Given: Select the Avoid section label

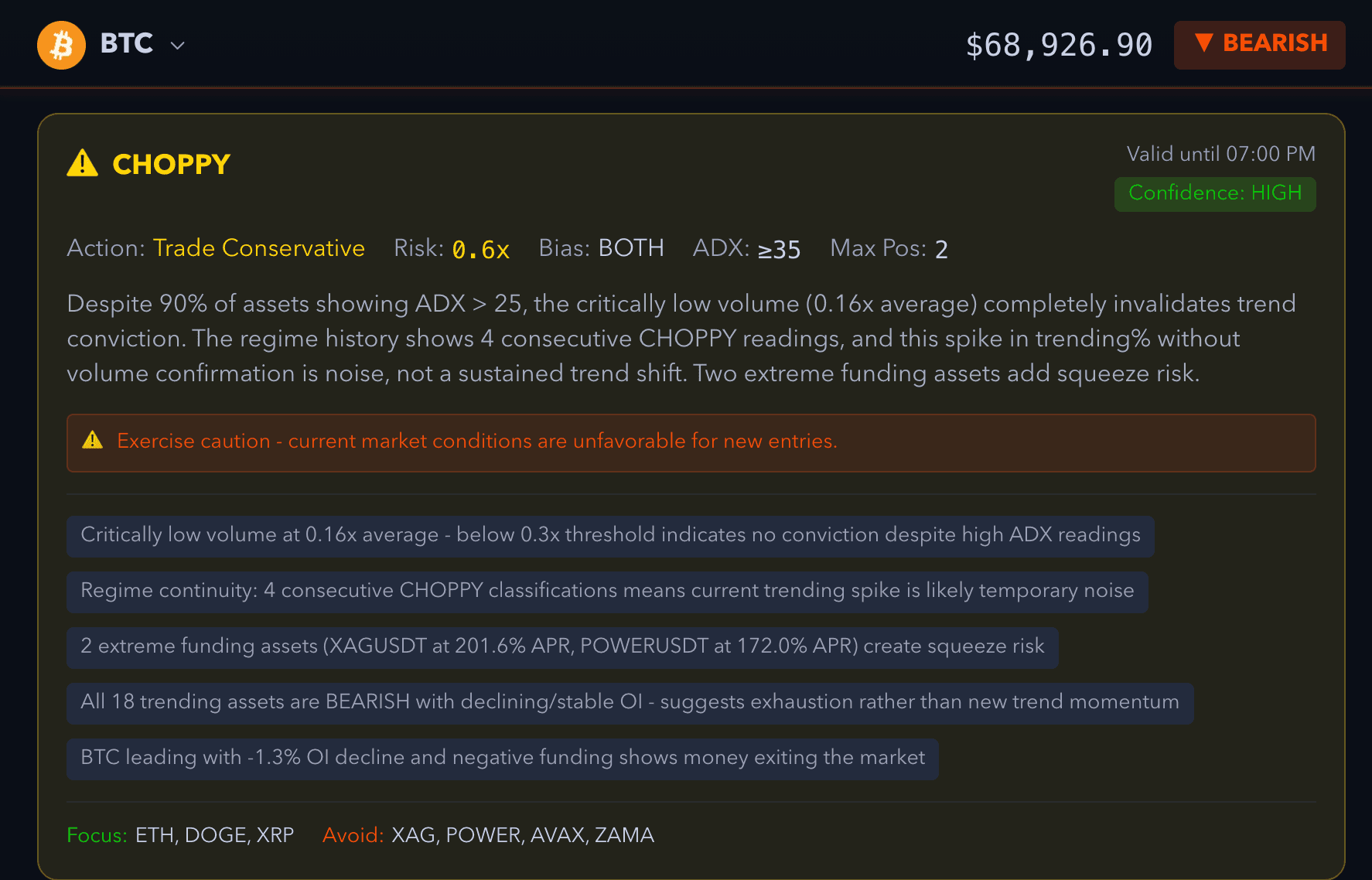Looking at the screenshot, I should [353, 835].
